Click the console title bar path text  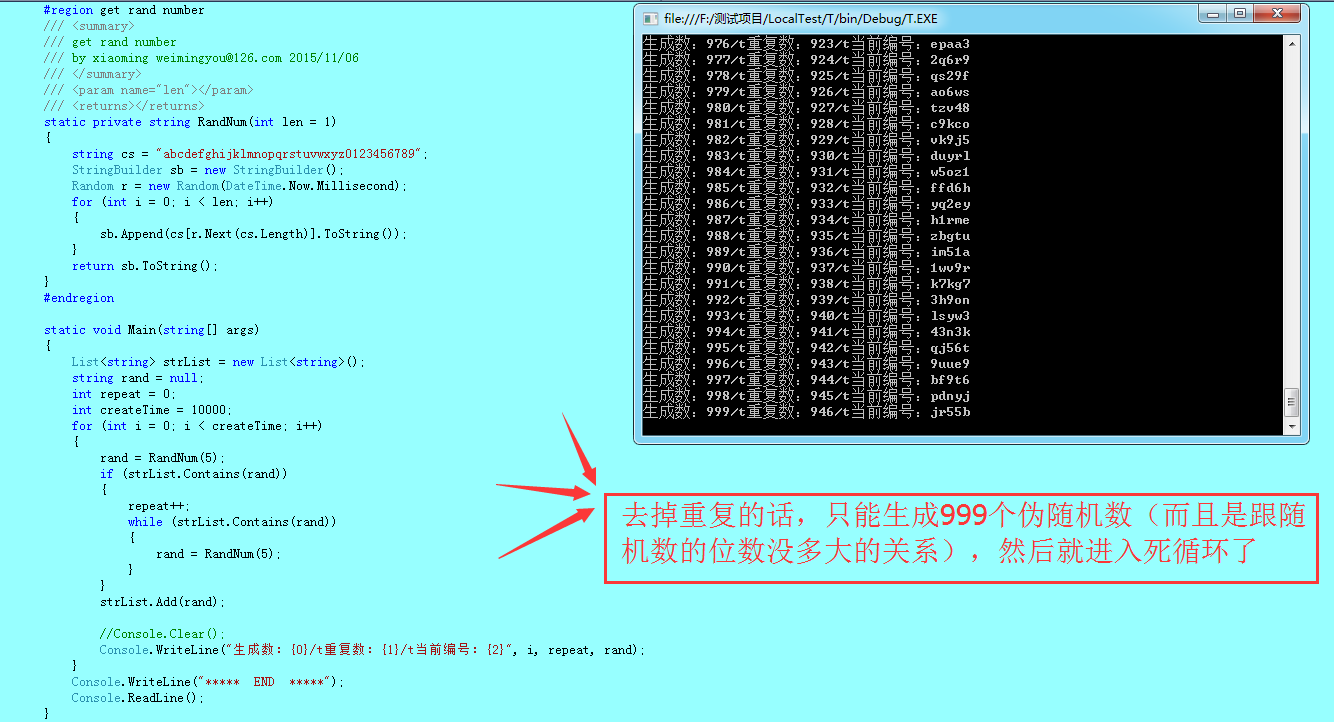click(x=801, y=19)
